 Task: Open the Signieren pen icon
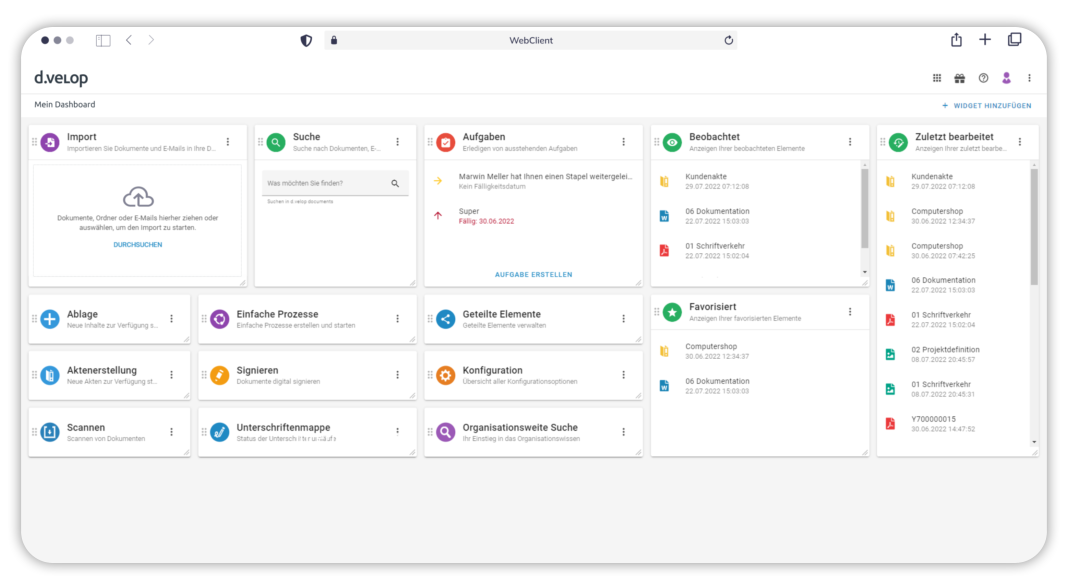click(x=220, y=376)
